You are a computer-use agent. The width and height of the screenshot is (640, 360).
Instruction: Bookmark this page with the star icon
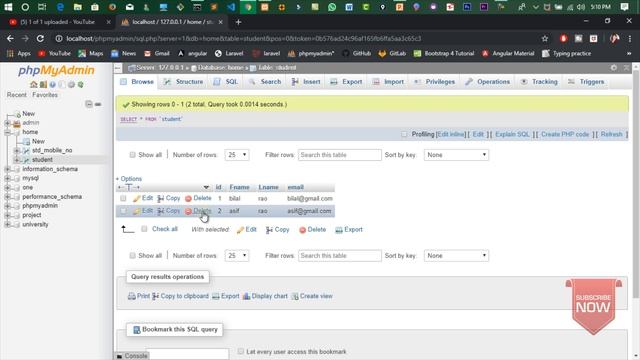544,38
